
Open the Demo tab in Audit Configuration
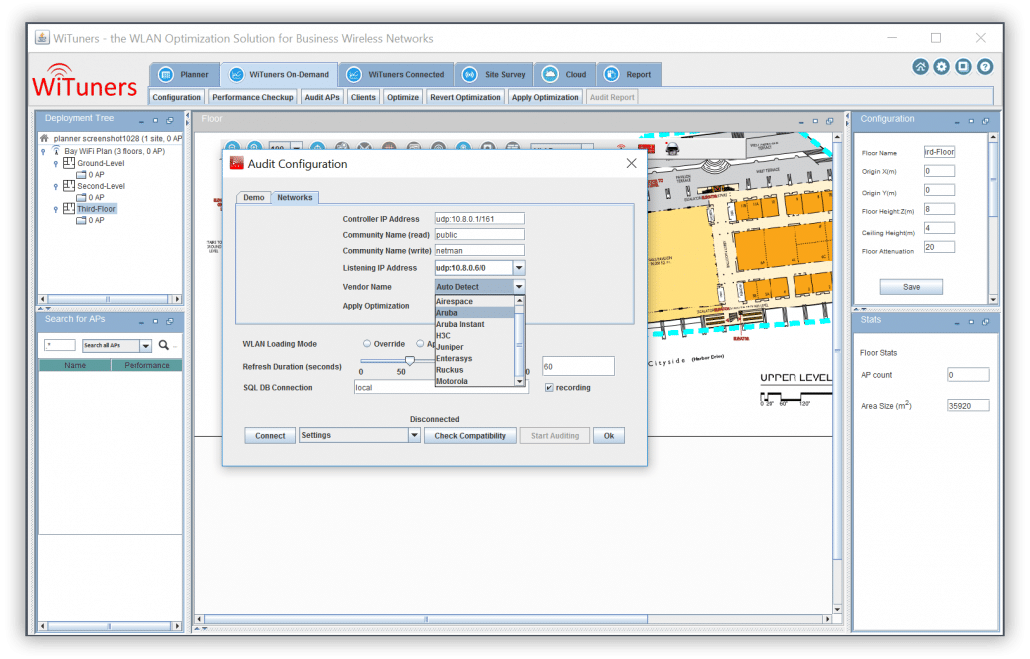pyautogui.click(x=254, y=197)
